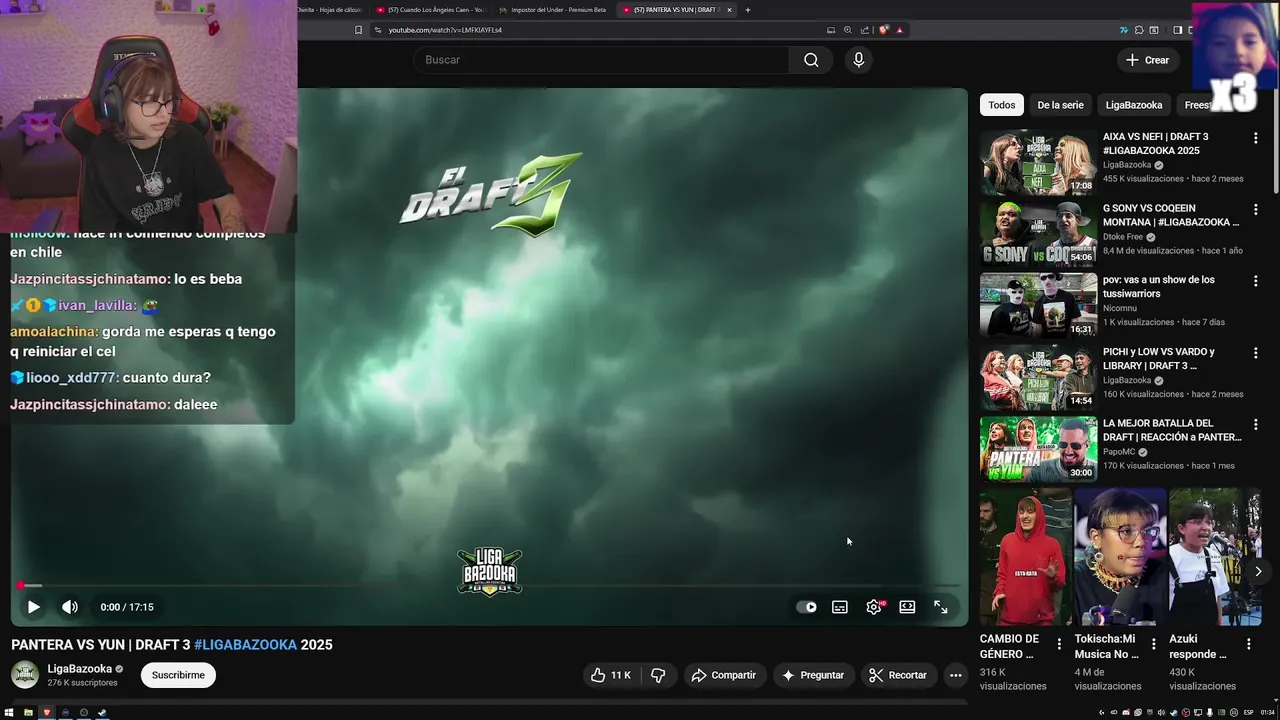Open the Crear menu
This screenshot has height=720, width=1280.
click(x=1147, y=60)
